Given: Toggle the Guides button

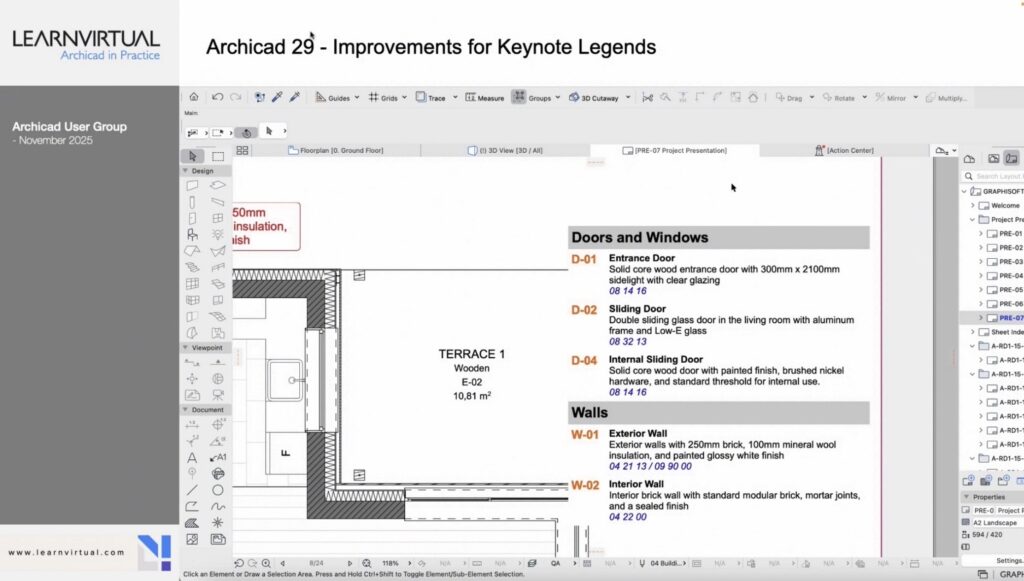Looking at the screenshot, I should pos(333,97).
